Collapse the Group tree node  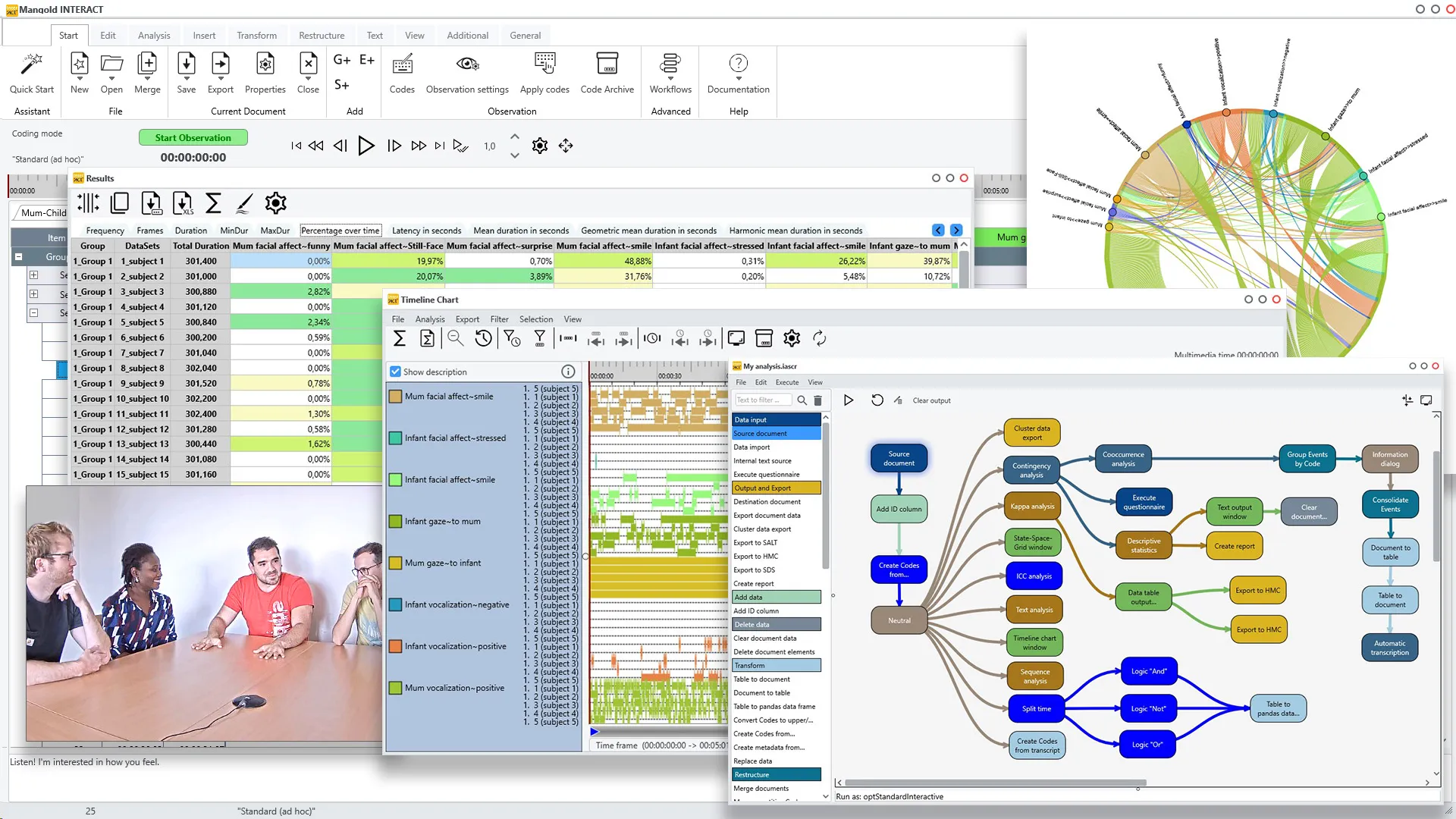coord(18,257)
